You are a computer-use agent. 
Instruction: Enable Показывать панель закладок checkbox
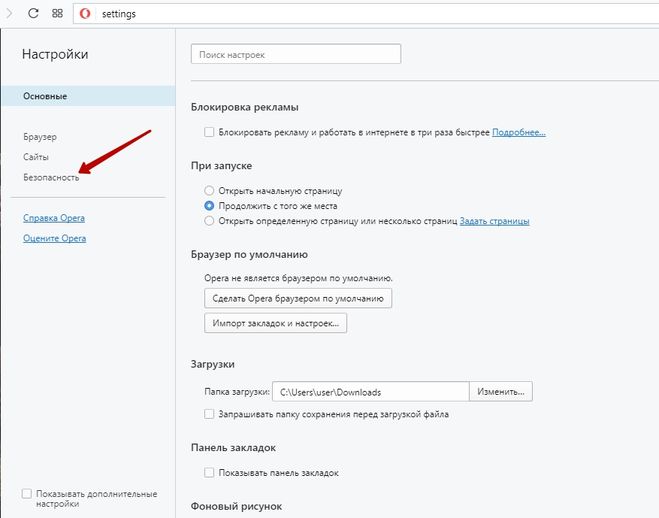pyautogui.click(x=209, y=472)
